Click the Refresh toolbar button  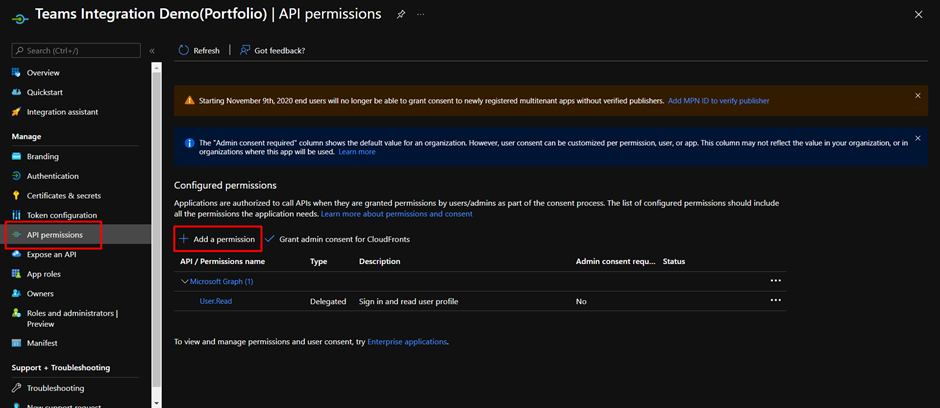tap(199, 50)
